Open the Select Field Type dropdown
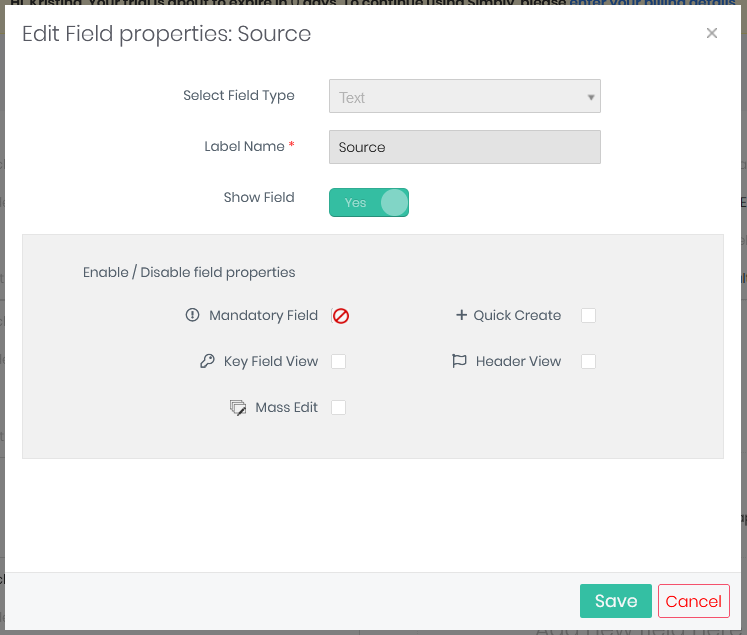The height and width of the screenshot is (635, 747). click(x=464, y=97)
